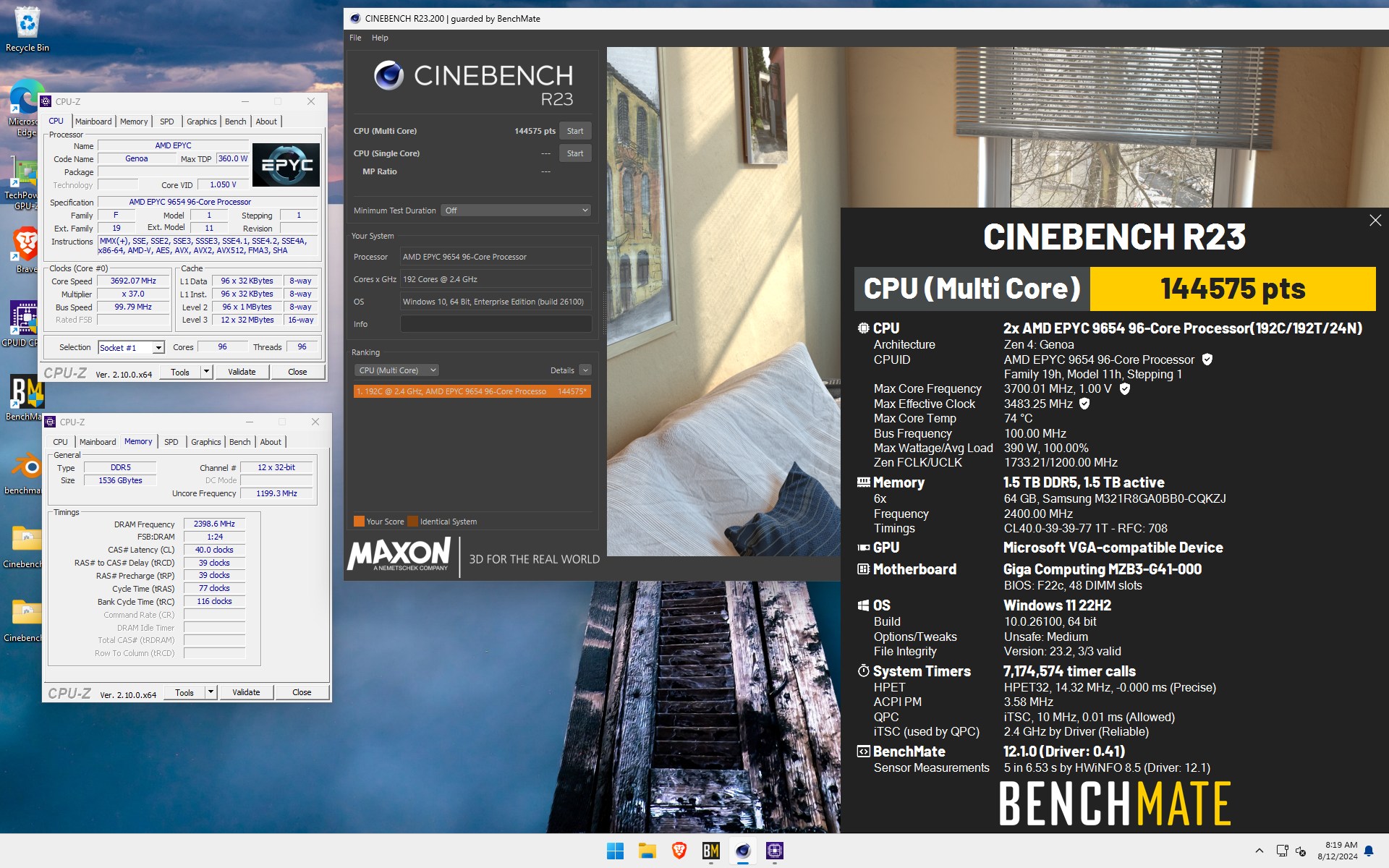
Task: Click the EPYC logo in CPU-Z
Action: coord(286,165)
